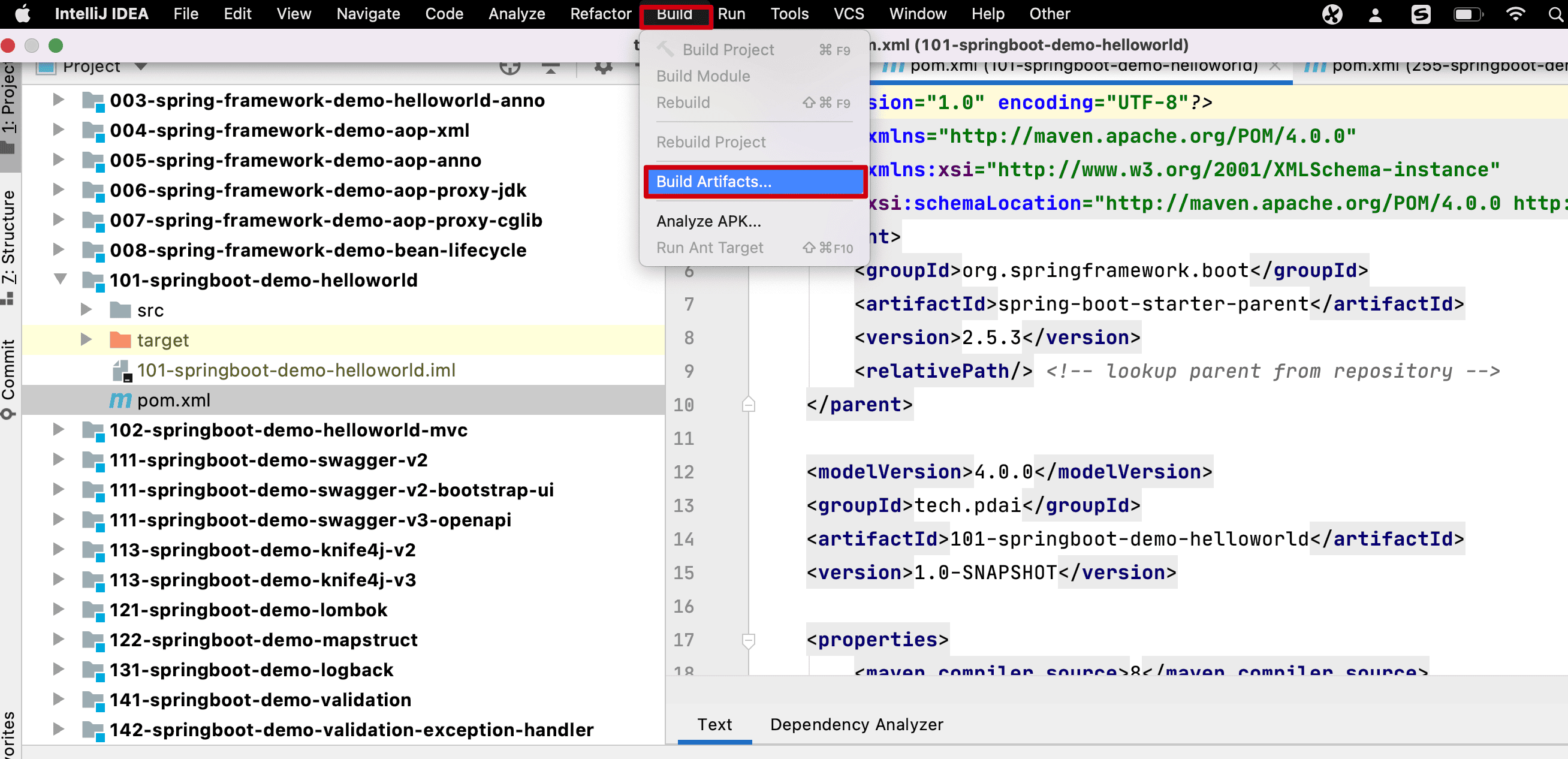
Task: Click the Wi-Fi status icon
Action: [1515, 14]
